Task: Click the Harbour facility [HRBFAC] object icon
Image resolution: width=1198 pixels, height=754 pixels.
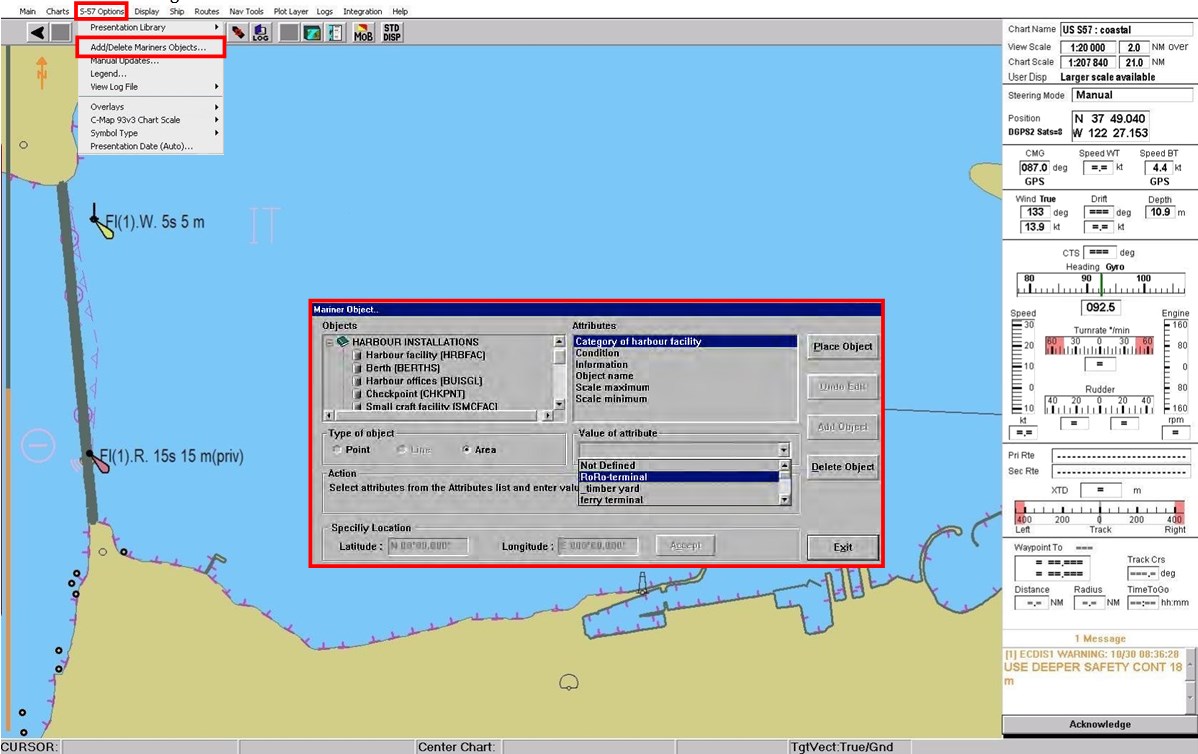Action: click(x=357, y=355)
